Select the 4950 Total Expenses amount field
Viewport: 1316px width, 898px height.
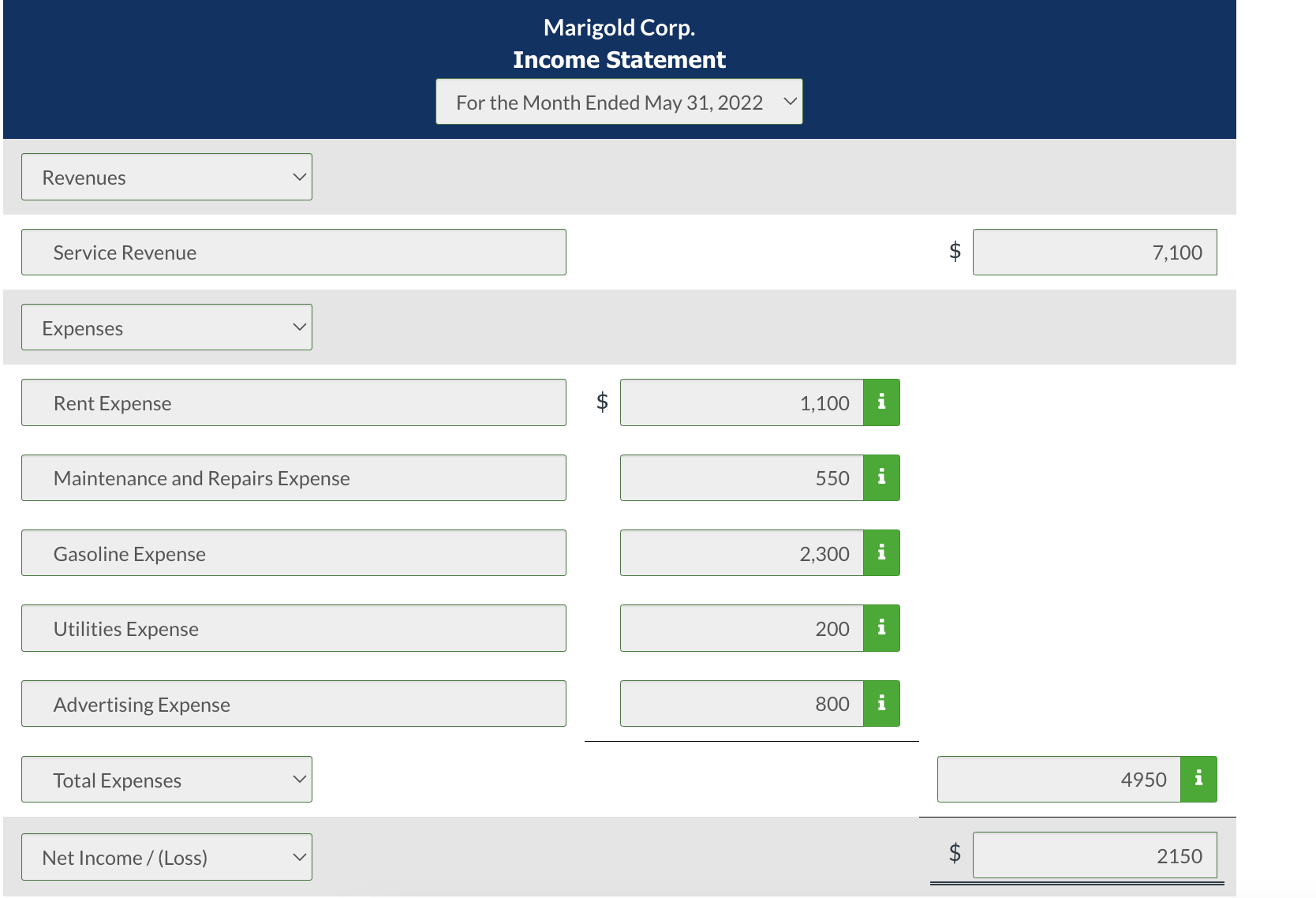coord(1057,779)
